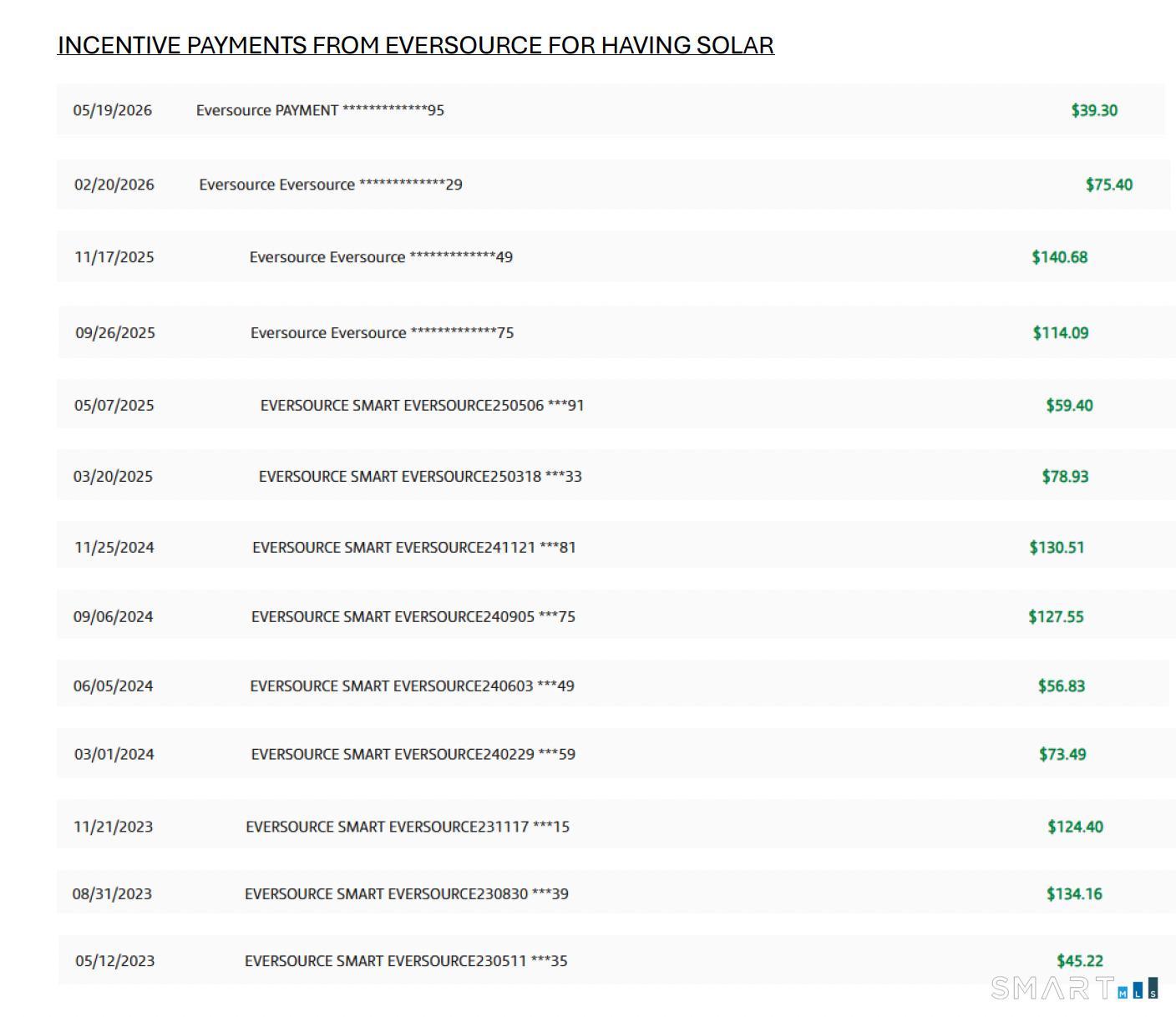The width and height of the screenshot is (1176, 1017).
Task: Click the $75.40 amount
Action: [1109, 185]
